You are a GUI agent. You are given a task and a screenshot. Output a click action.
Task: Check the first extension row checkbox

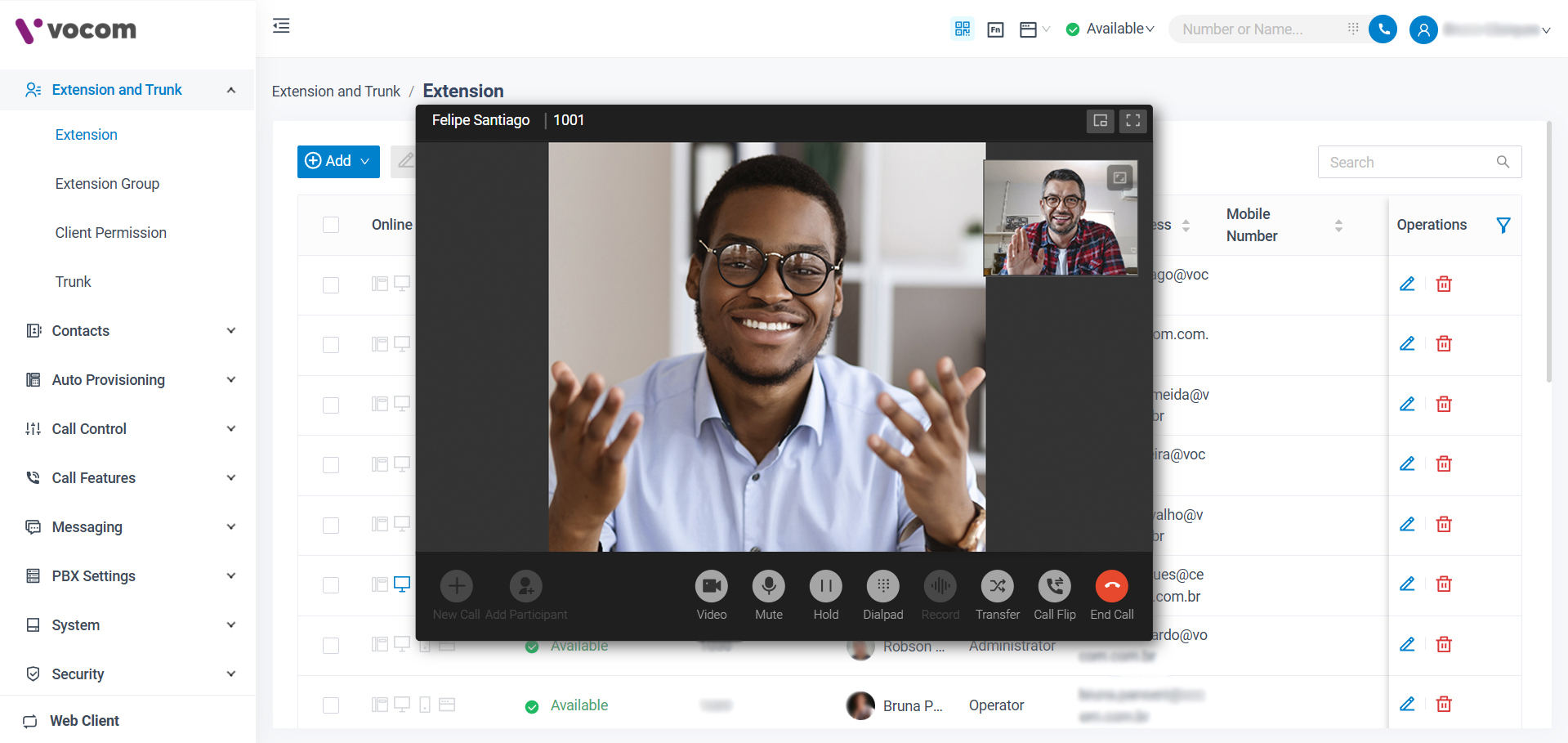(x=331, y=285)
